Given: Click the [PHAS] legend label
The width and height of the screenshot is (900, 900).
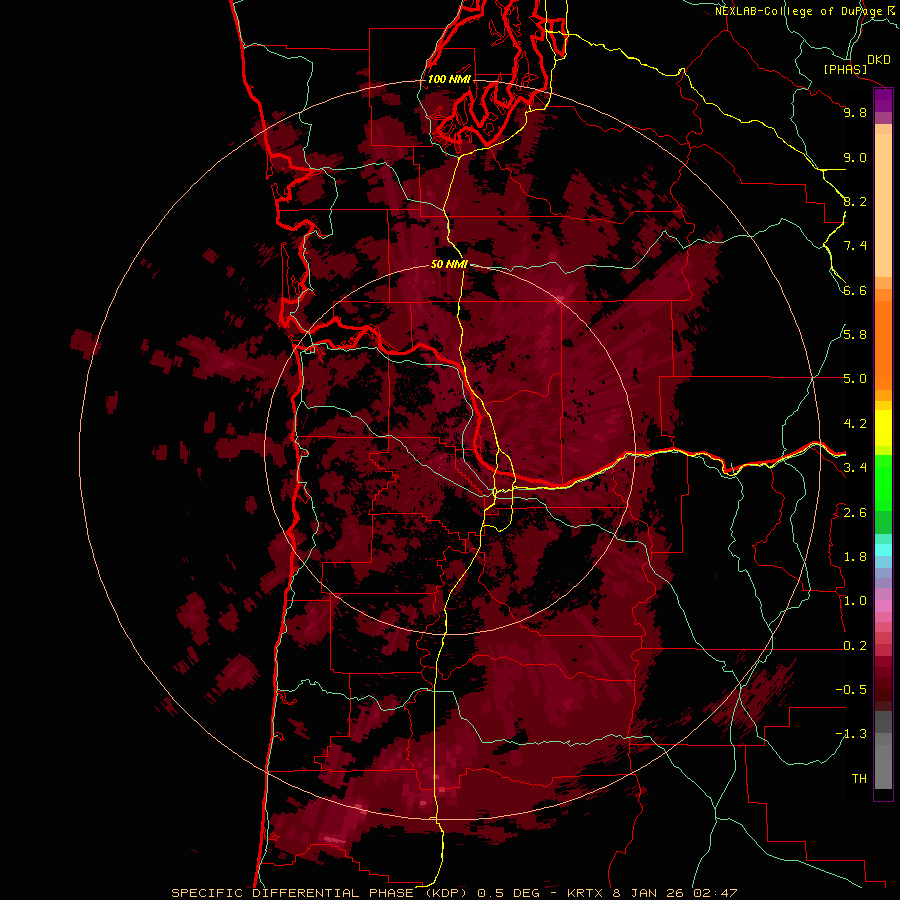Looking at the screenshot, I should [845, 70].
